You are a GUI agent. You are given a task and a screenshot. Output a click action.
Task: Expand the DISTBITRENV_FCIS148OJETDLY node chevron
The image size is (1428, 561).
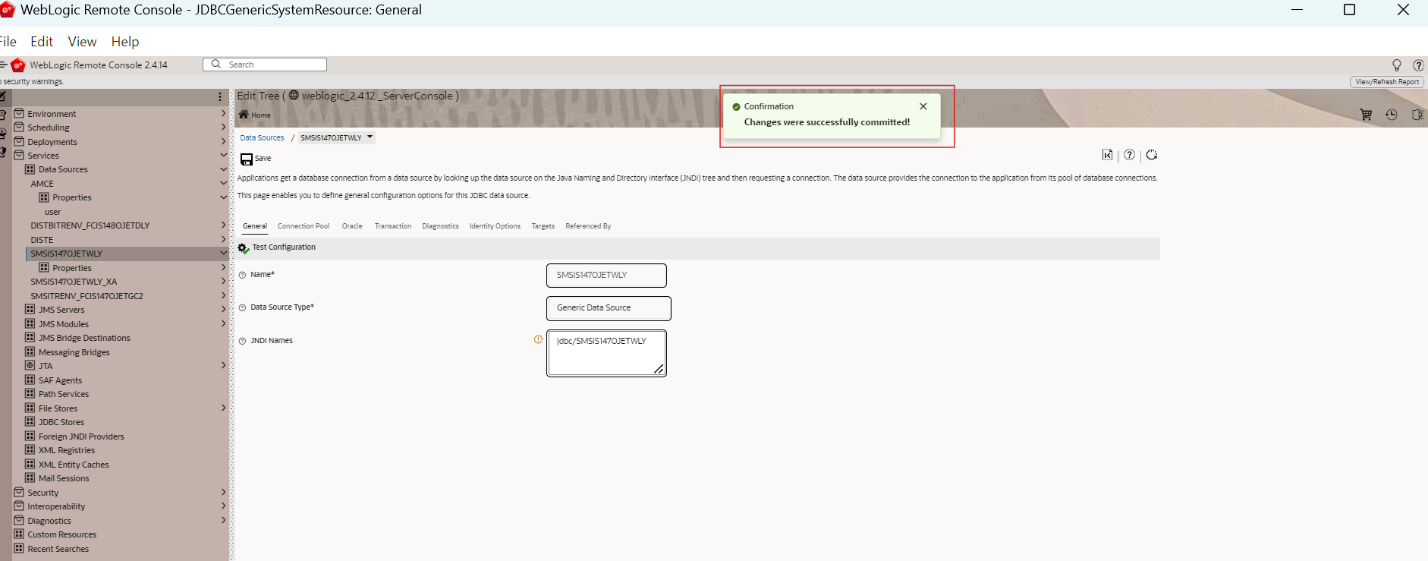223,226
